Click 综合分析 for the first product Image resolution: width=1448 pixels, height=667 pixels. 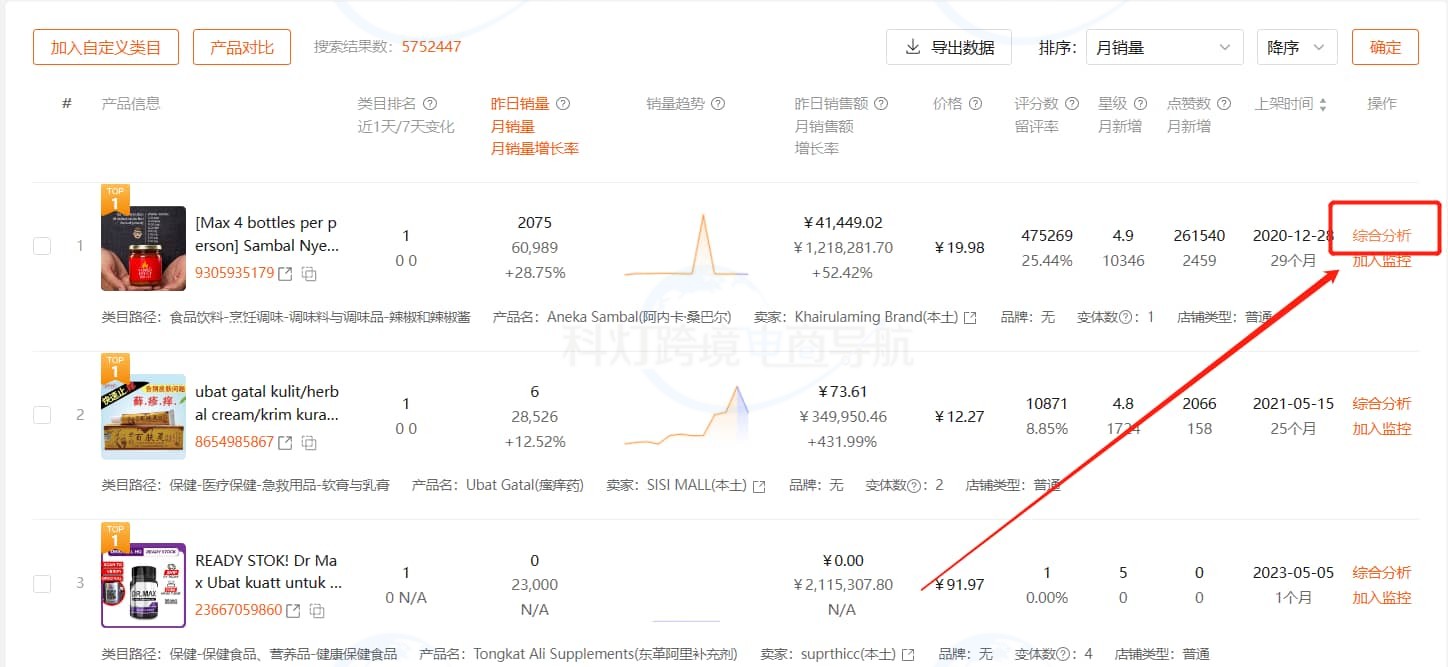1381,236
